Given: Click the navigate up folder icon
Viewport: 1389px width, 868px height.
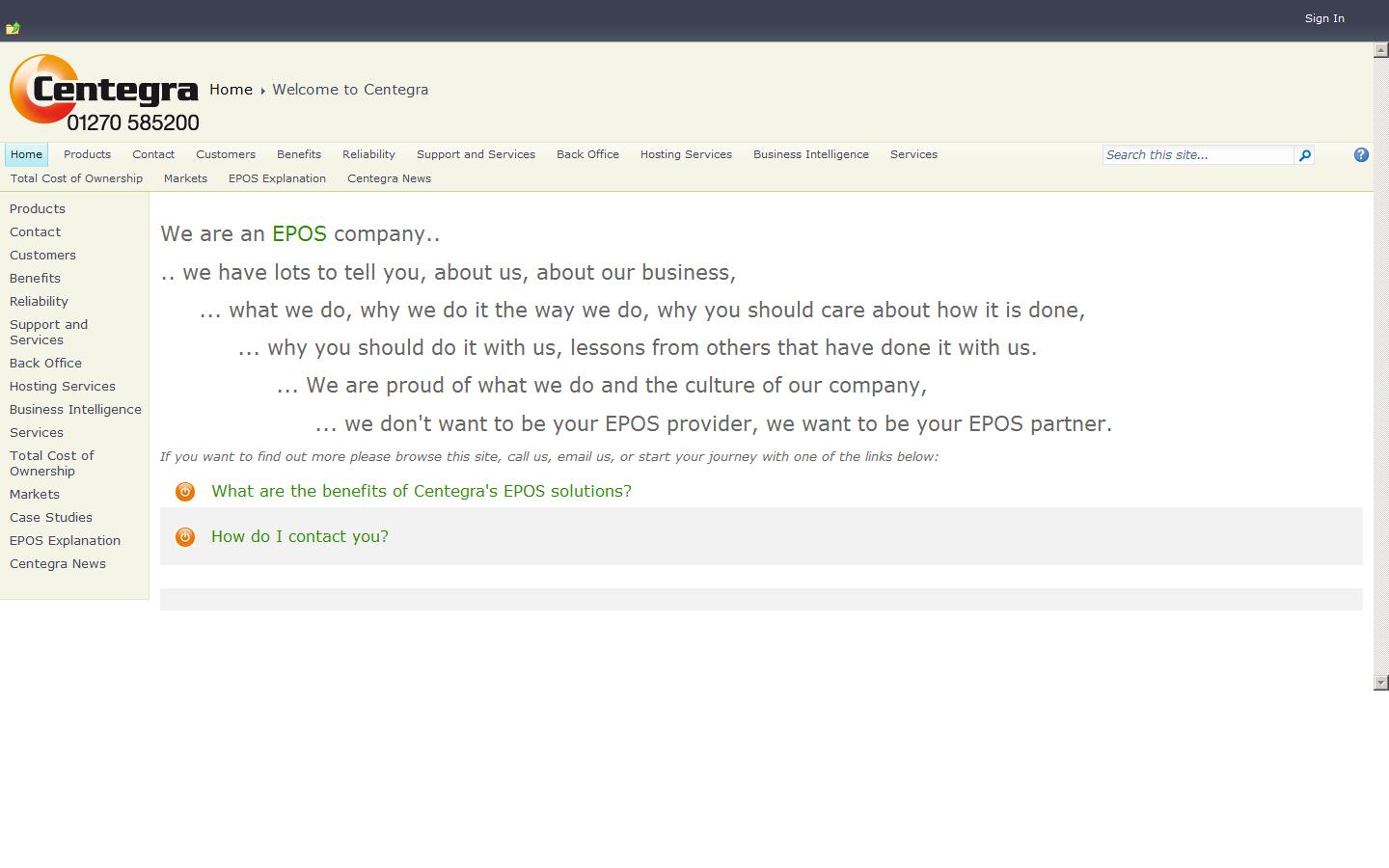Looking at the screenshot, I should tap(13, 28).
